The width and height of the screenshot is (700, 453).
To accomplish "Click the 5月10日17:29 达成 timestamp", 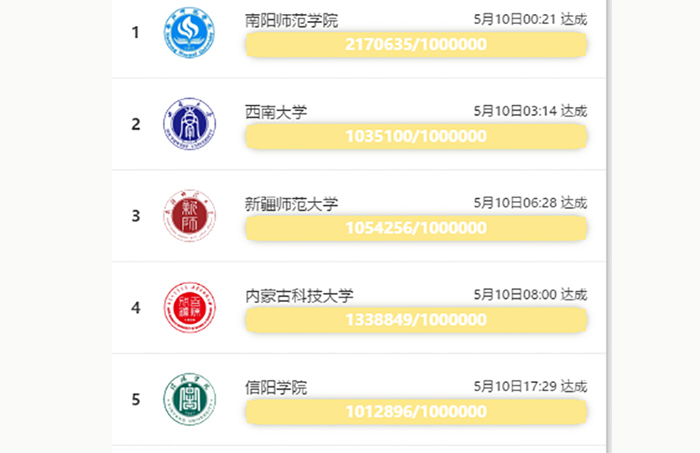I will 530,387.
